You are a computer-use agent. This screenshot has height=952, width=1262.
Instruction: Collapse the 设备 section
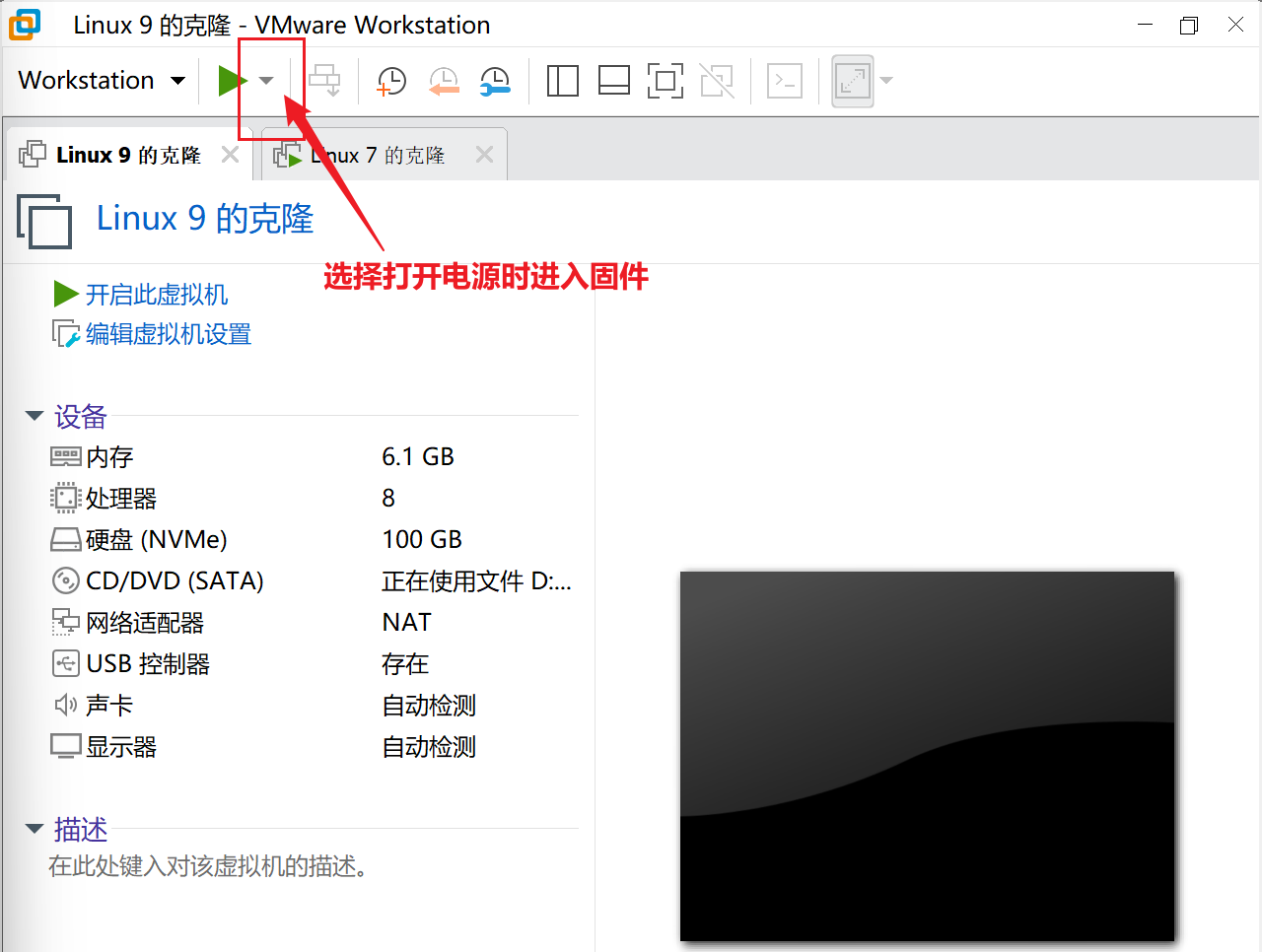tap(35, 416)
